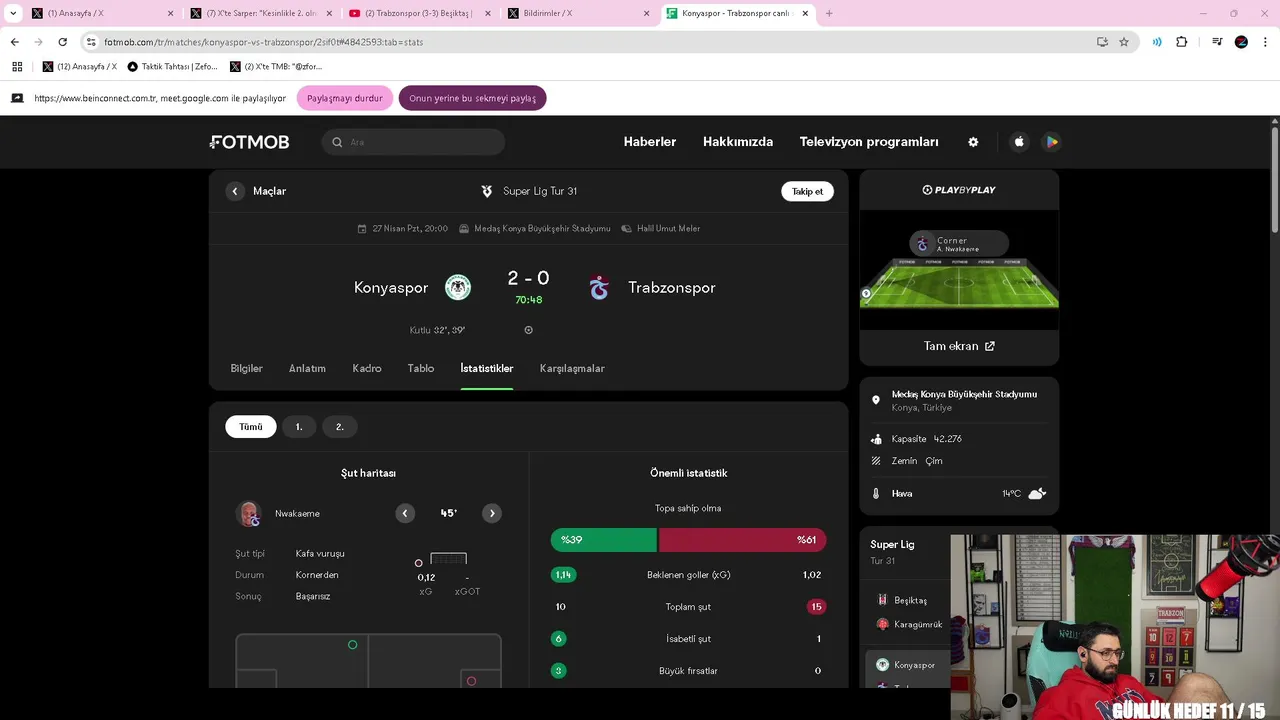
Task: Click the weather cloud icon
Action: (x=1037, y=493)
